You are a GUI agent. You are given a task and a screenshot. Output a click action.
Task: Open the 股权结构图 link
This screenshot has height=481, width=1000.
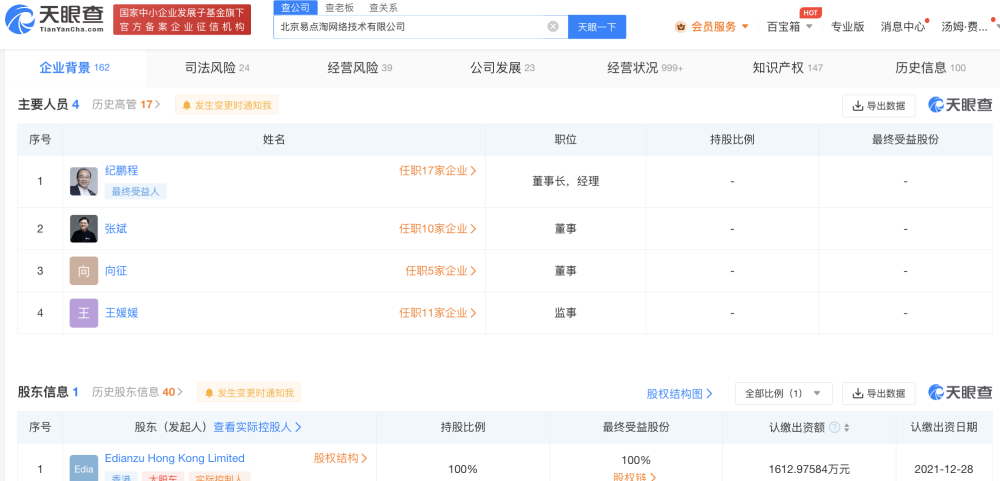[x=679, y=394]
